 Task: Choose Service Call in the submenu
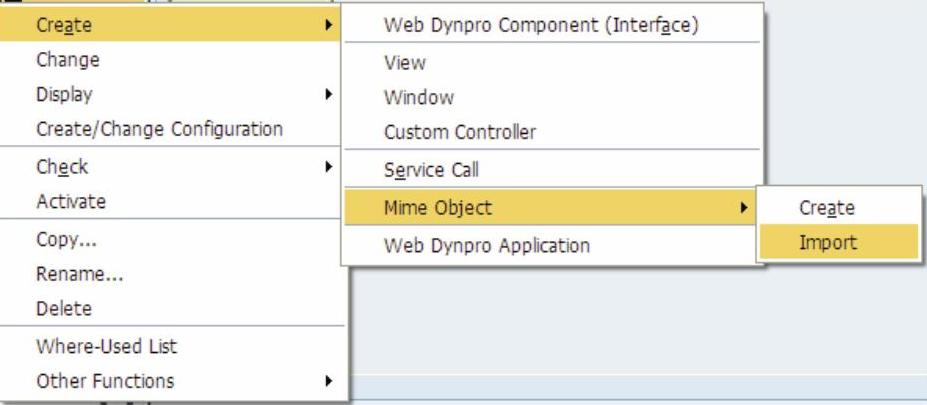point(552,170)
